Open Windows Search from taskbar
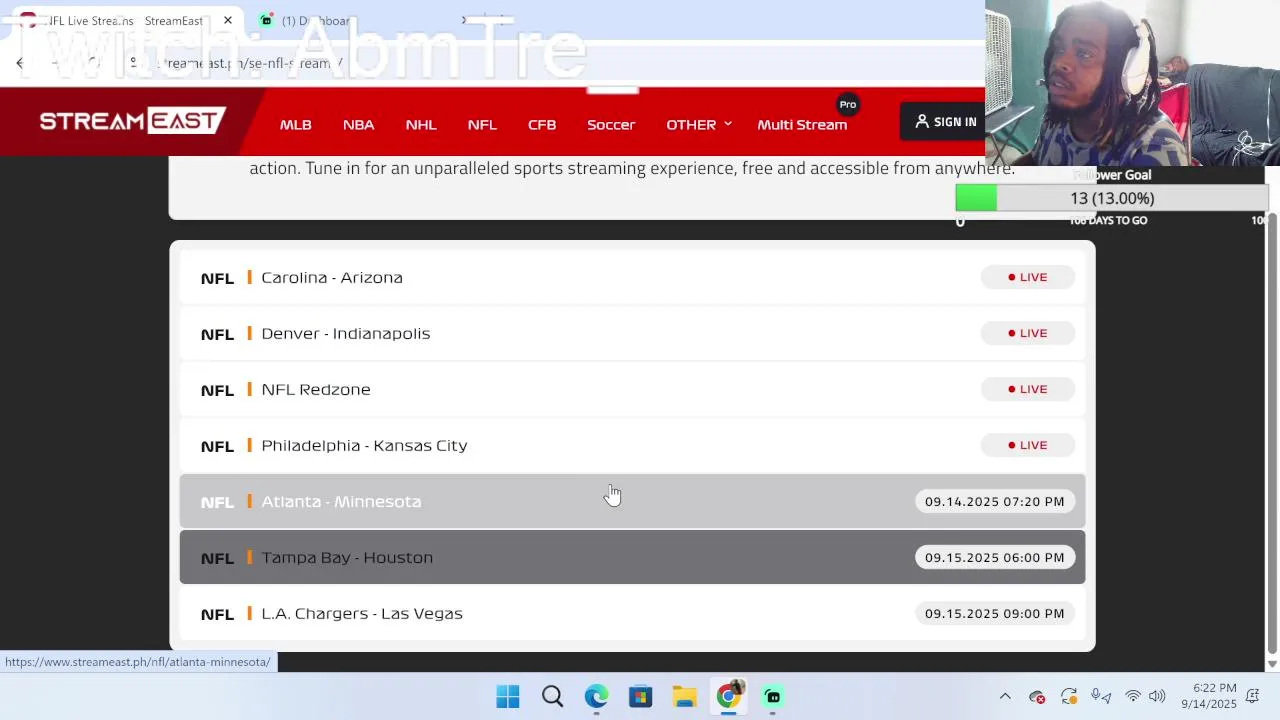The height and width of the screenshot is (720, 1280). (552, 697)
